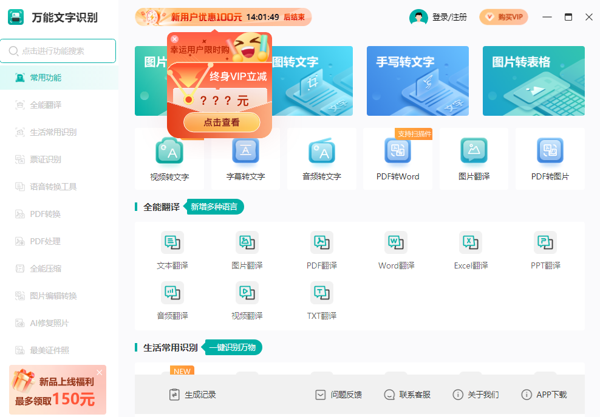
Task: Click the function search input field
Action: click(62, 51)
